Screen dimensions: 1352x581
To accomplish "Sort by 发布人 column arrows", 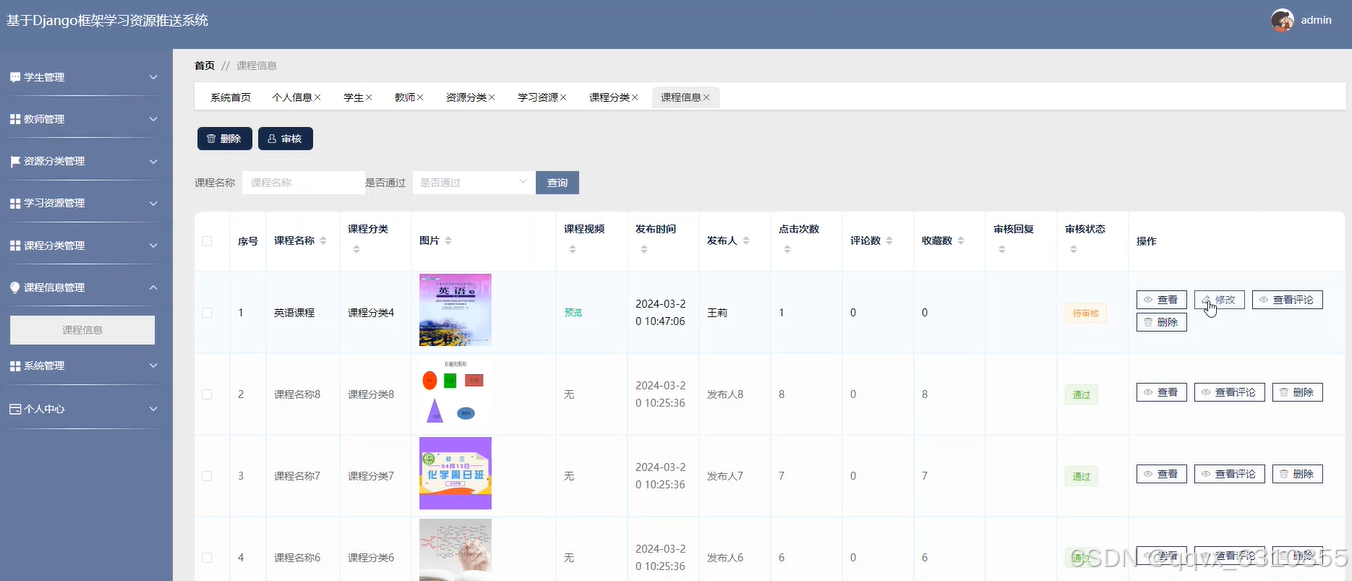I will (x=745, y=241).
